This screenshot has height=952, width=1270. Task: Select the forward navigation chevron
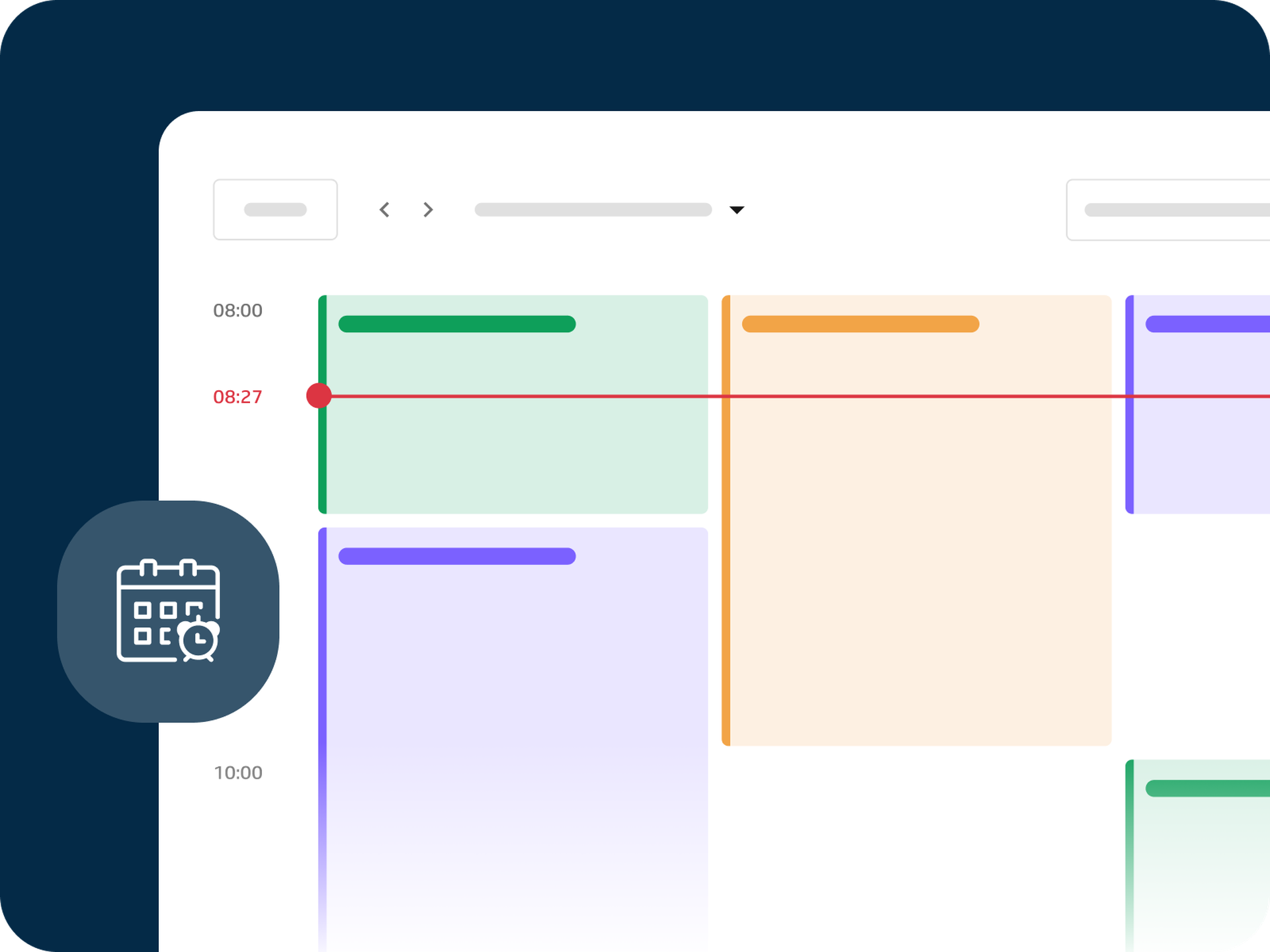pos(428,210)
